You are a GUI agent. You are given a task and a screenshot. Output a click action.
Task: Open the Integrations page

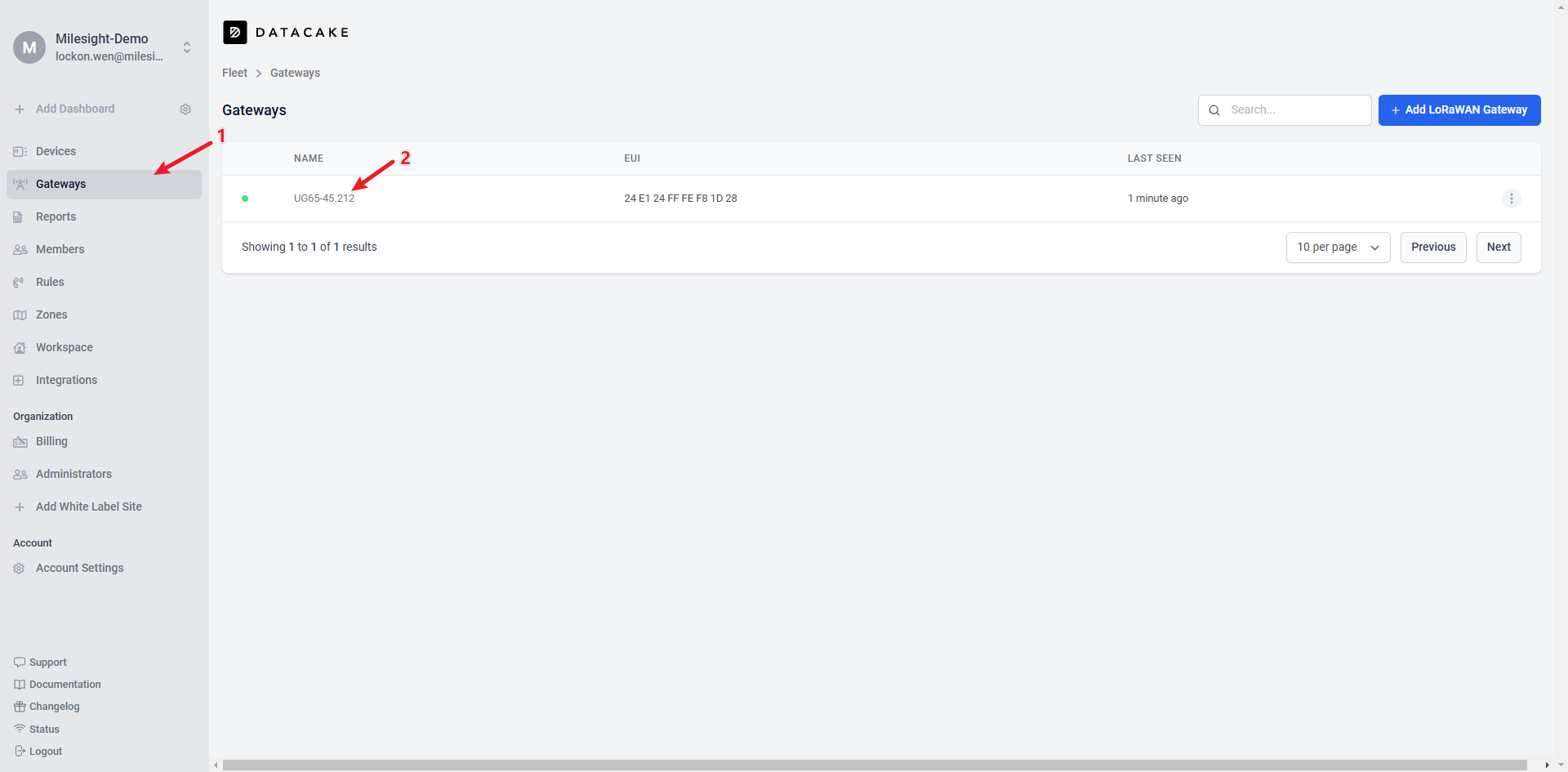click(104, 381)
